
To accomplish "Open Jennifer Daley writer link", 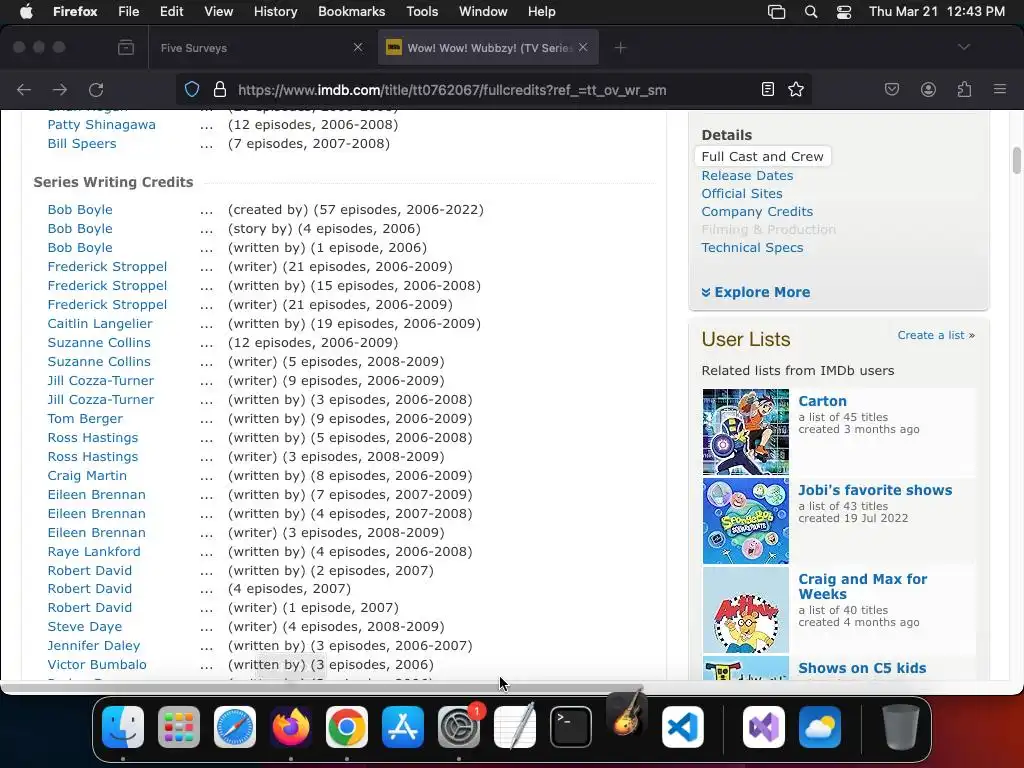I will tap(93, 646).
